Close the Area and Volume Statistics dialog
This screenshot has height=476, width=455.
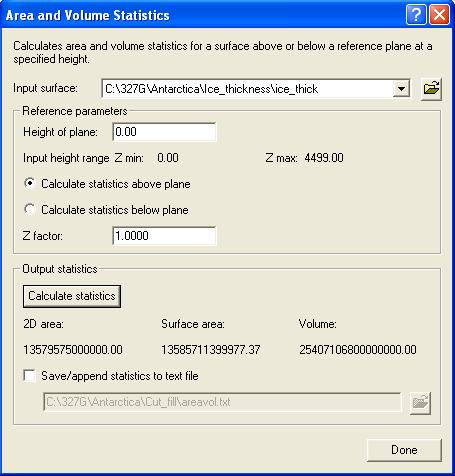coord(439,15)
